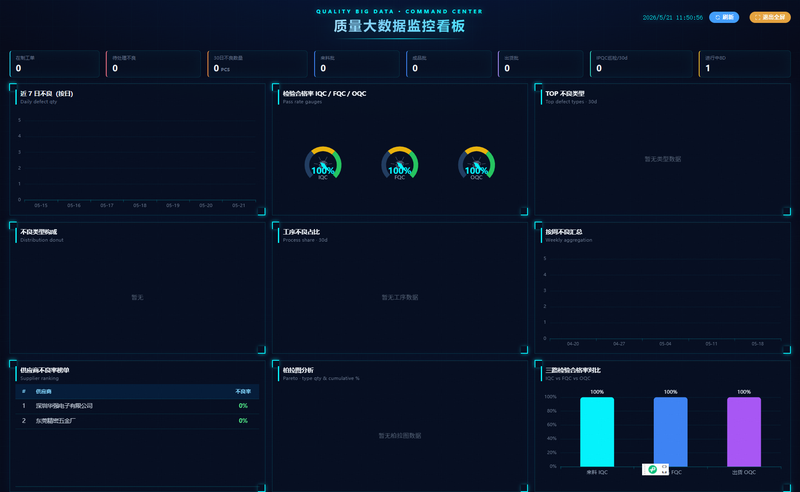Click the 05-21 date on daily chart

(x=239, y=206)
